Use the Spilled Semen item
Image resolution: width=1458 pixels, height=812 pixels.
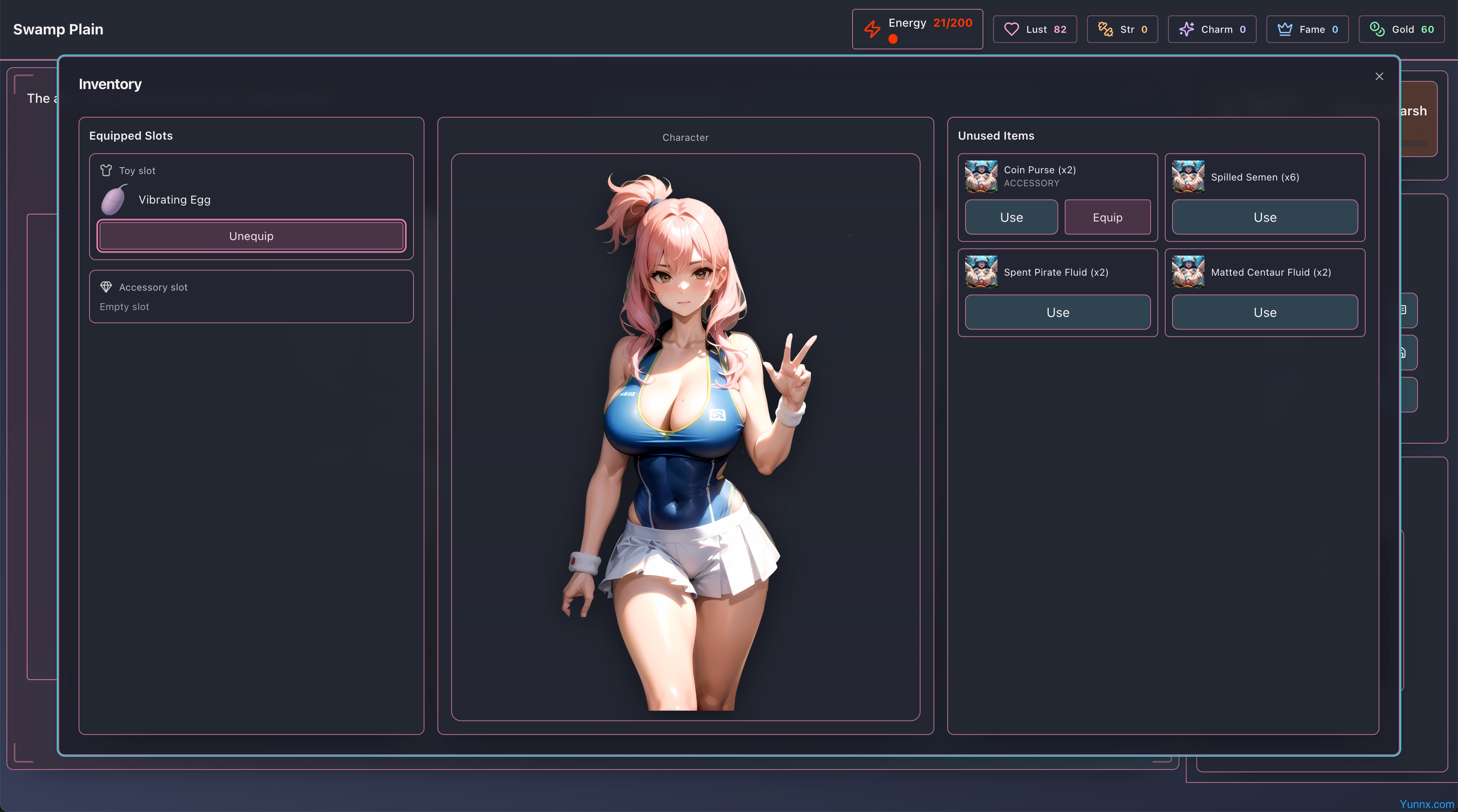click(x=1264, y=217)
